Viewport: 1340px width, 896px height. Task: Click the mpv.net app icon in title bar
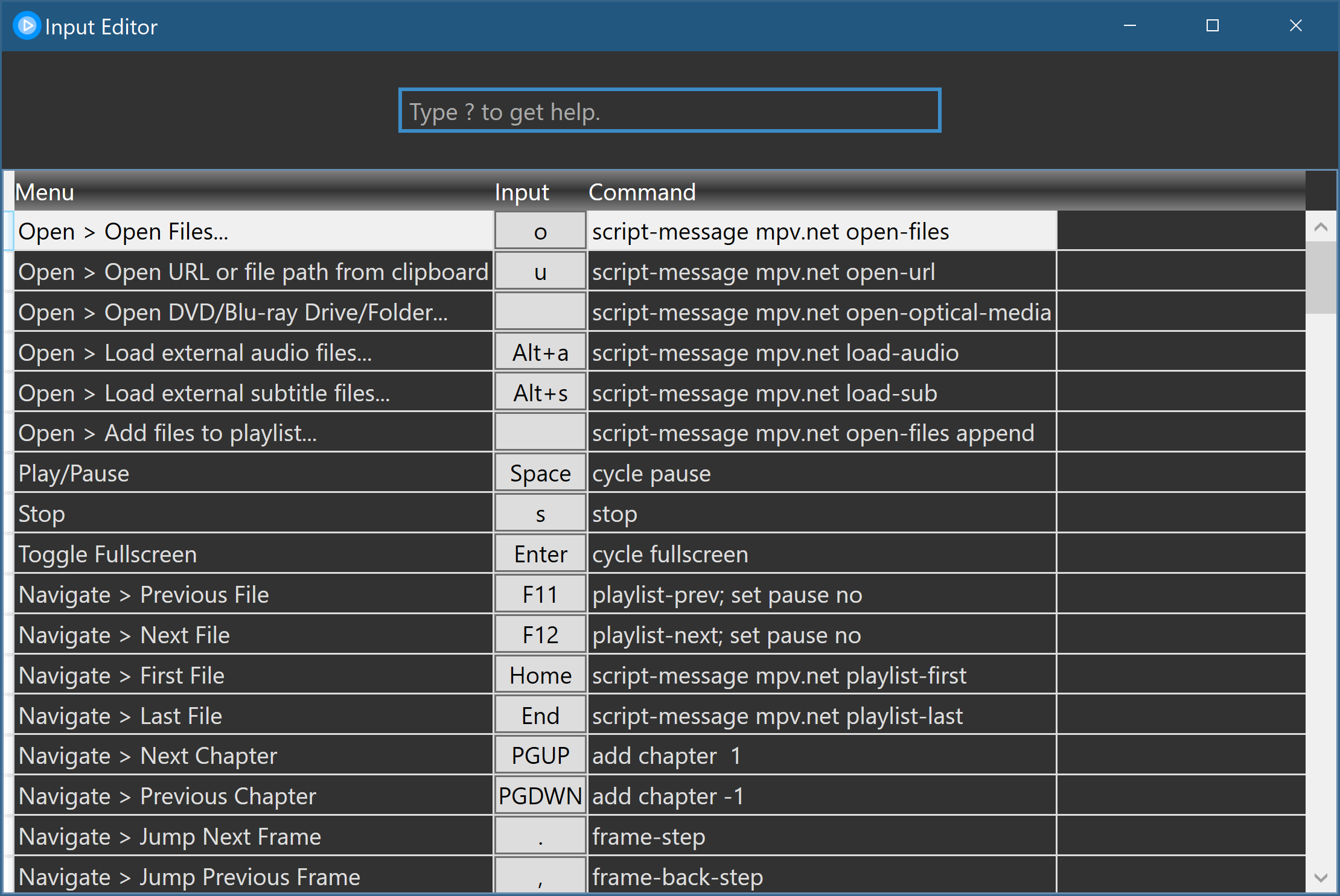click(x=27, y=26)
